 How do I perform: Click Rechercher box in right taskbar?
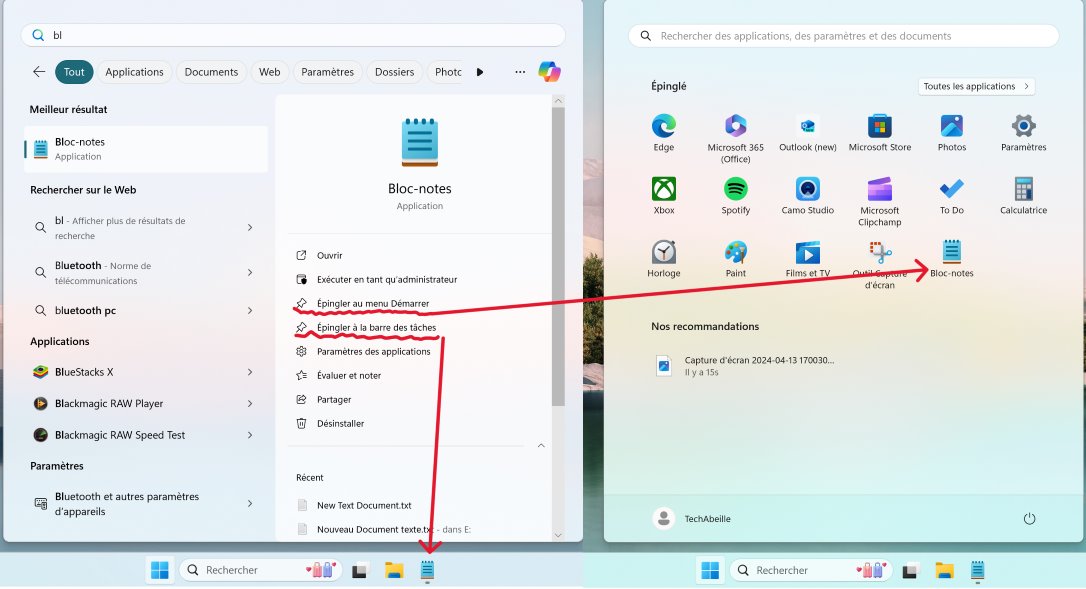pyautogui.click(x=810, y=570)
